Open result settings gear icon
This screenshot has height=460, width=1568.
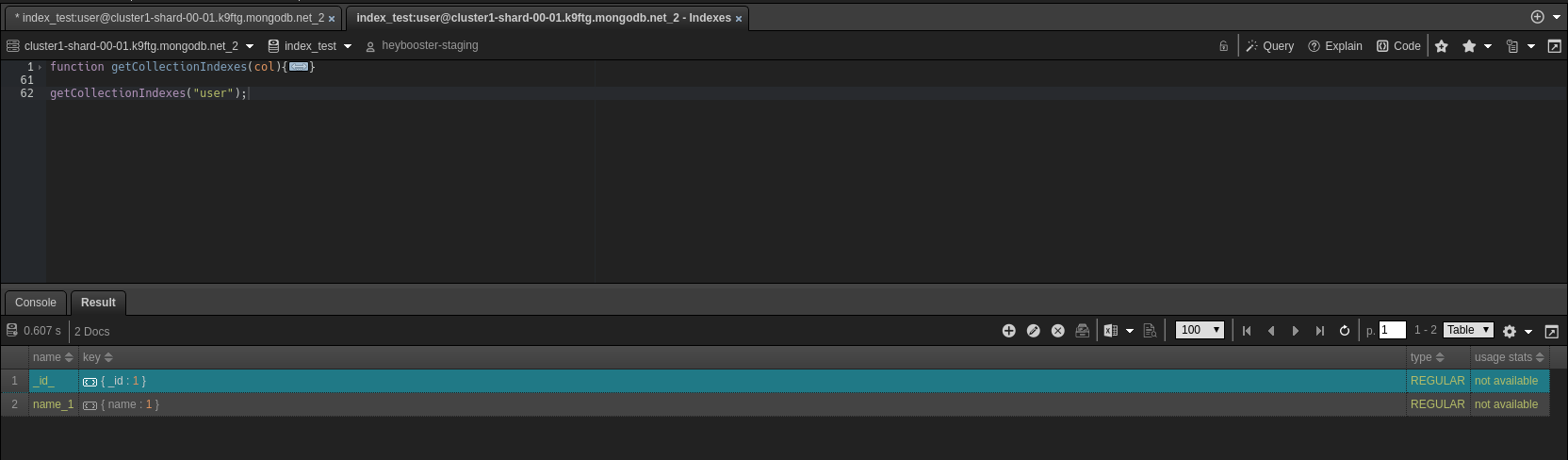coord(1510,331)
